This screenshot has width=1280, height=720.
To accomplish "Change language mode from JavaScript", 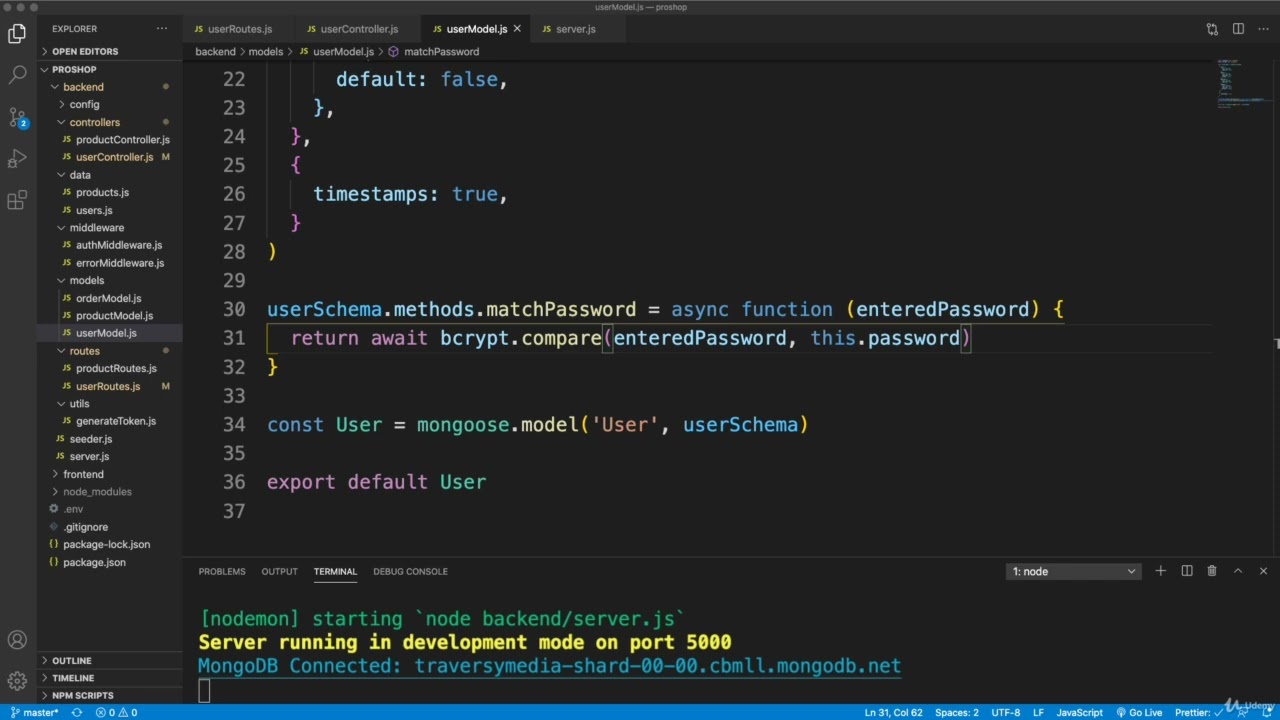I will click(x=1079, y=712).
